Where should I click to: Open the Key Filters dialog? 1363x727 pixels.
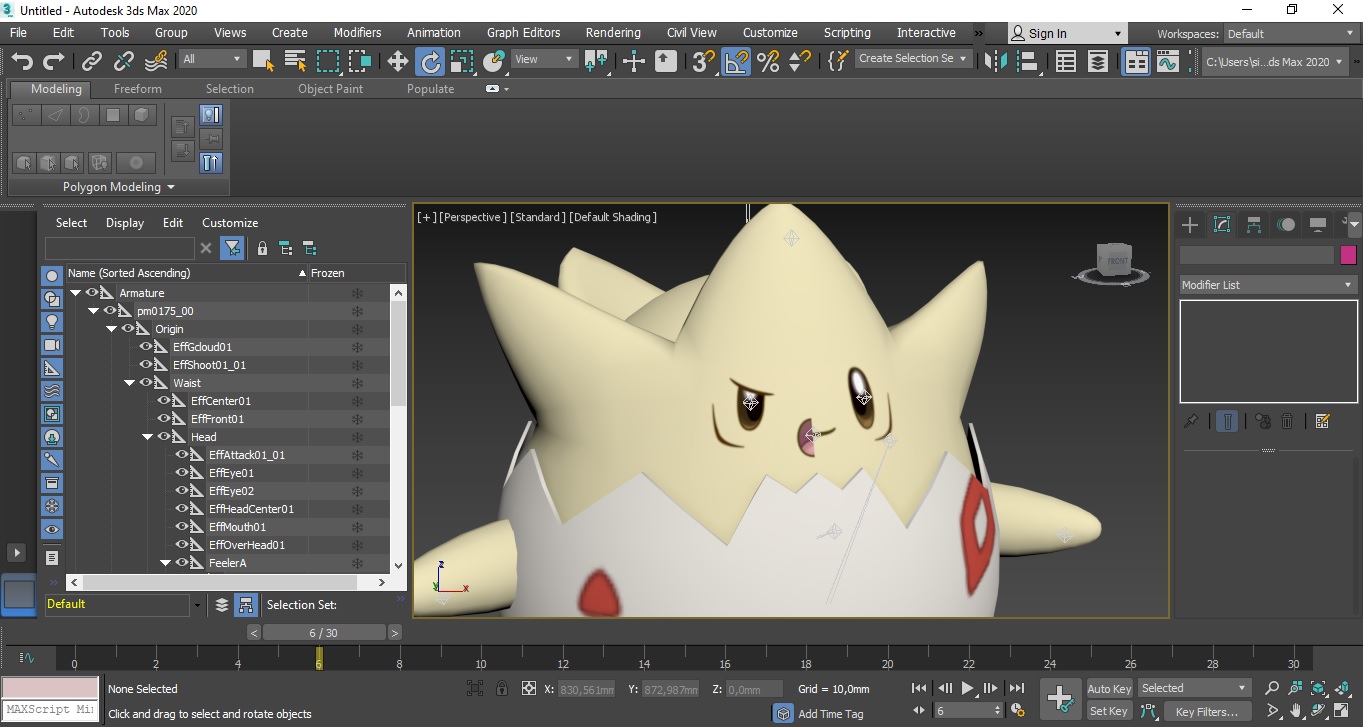pyautogui.click(x=1207, y=712)
